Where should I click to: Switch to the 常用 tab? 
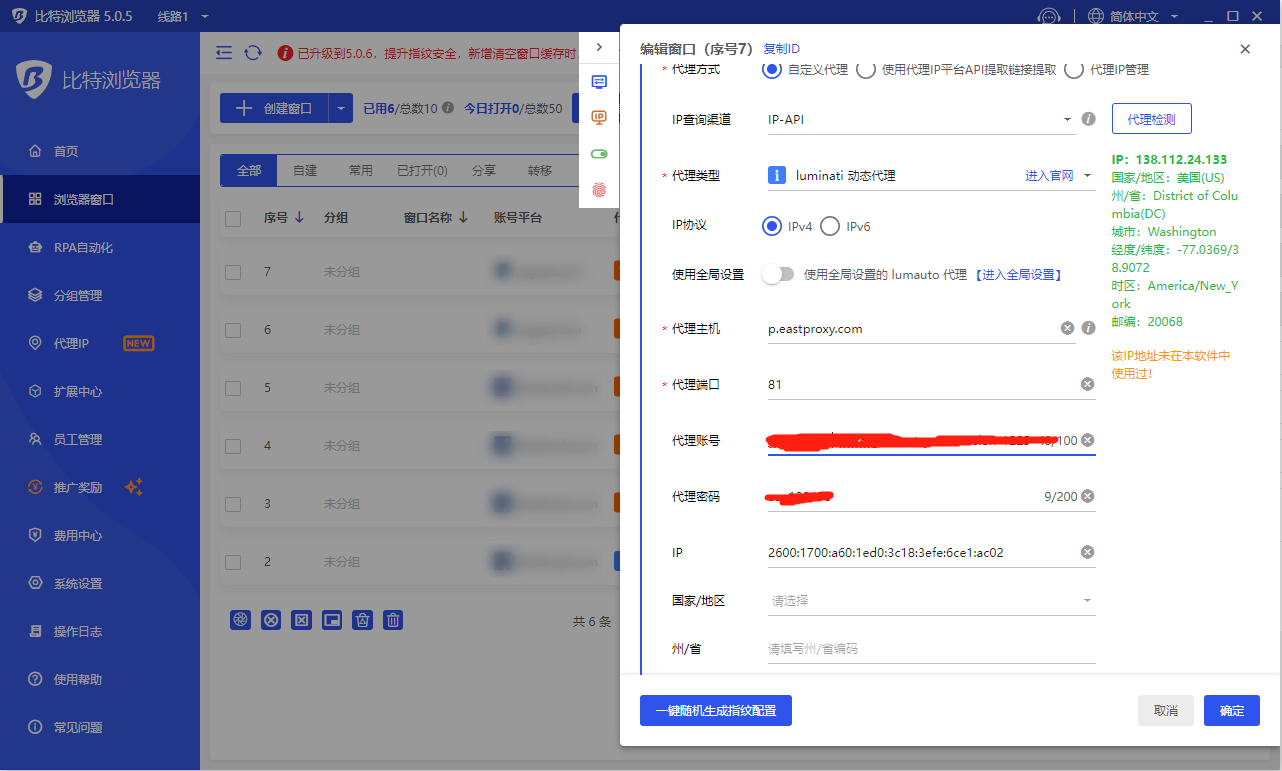[x=361, y=171]
